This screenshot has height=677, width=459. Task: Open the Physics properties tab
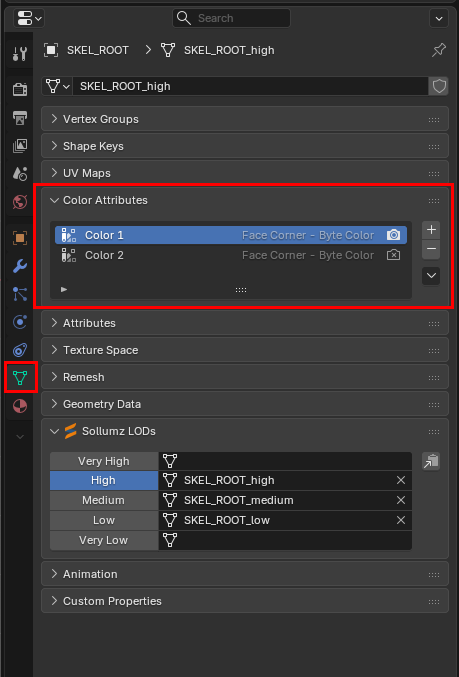click(x=20, y=322)
